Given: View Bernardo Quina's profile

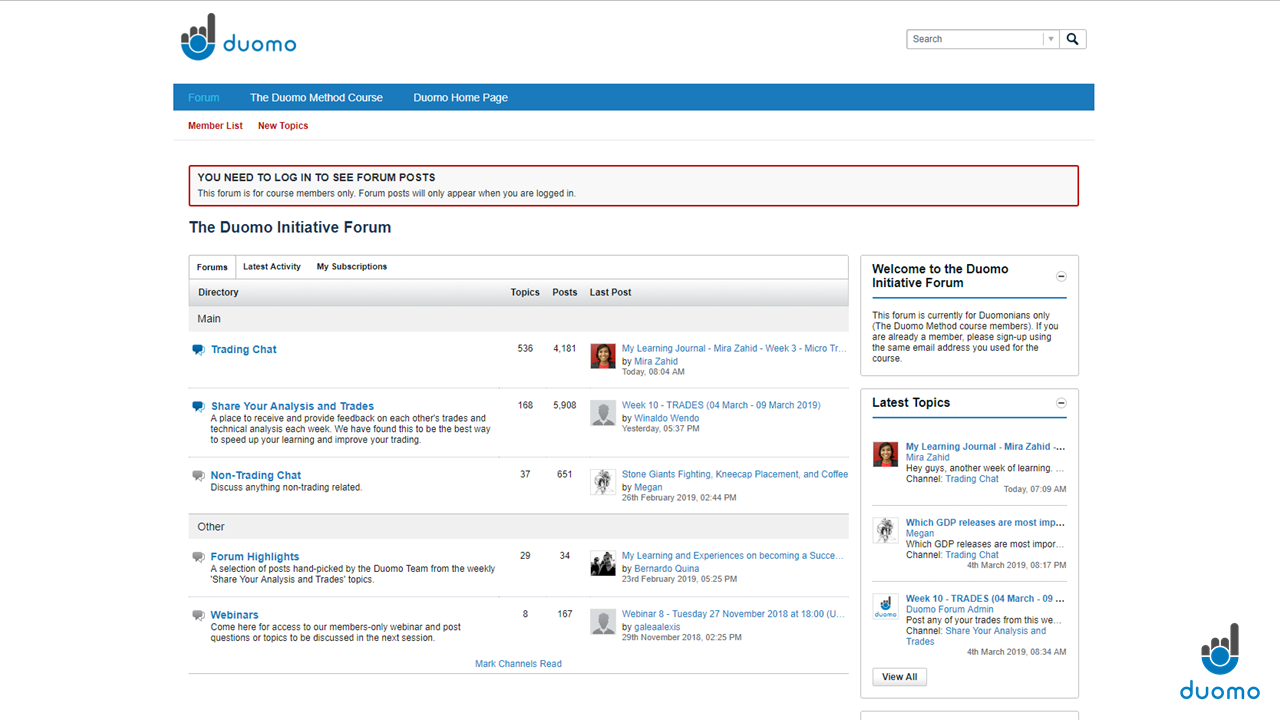Looking at the screenshot, I should tap(667, 568).
